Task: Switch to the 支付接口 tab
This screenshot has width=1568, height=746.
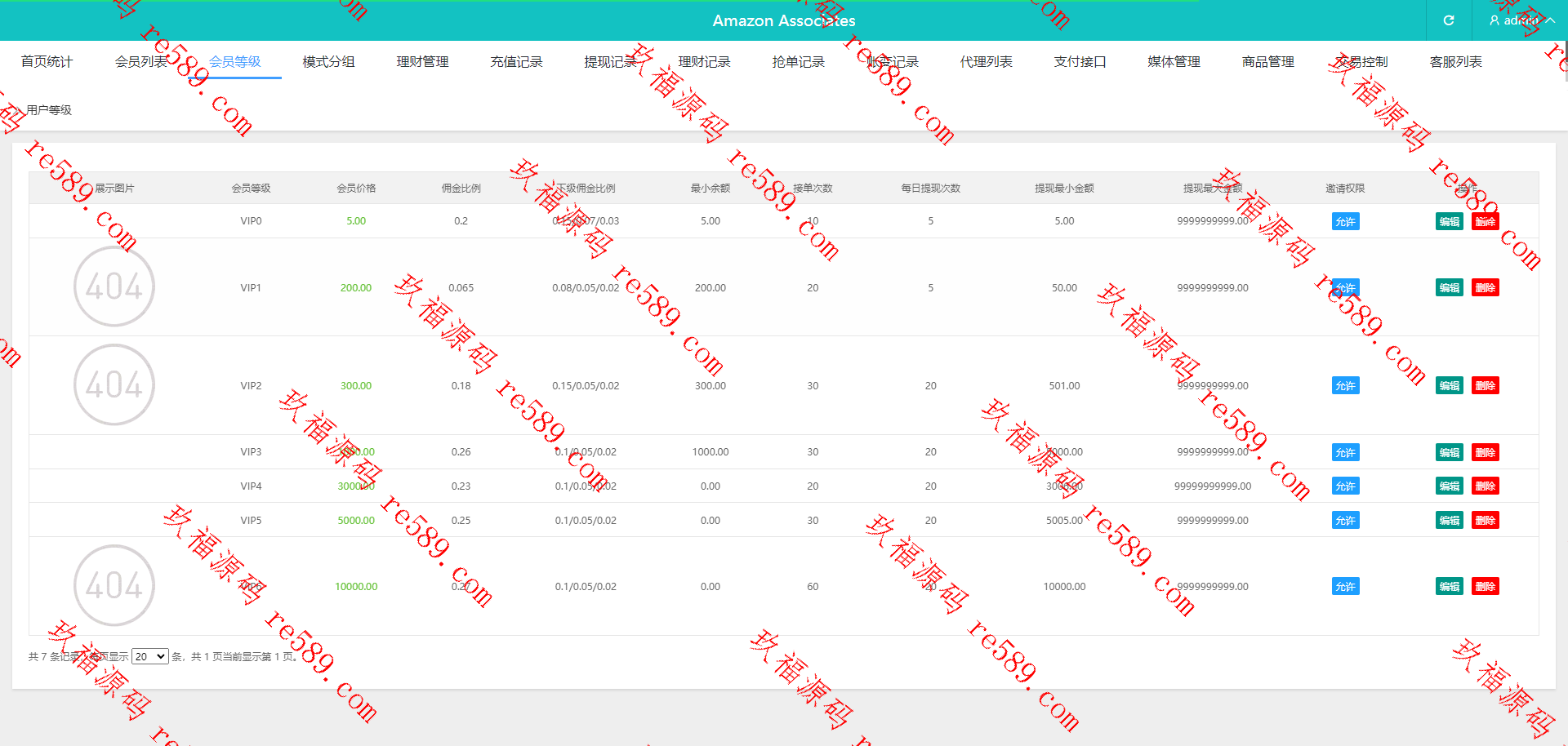Action: point(1080,61)
